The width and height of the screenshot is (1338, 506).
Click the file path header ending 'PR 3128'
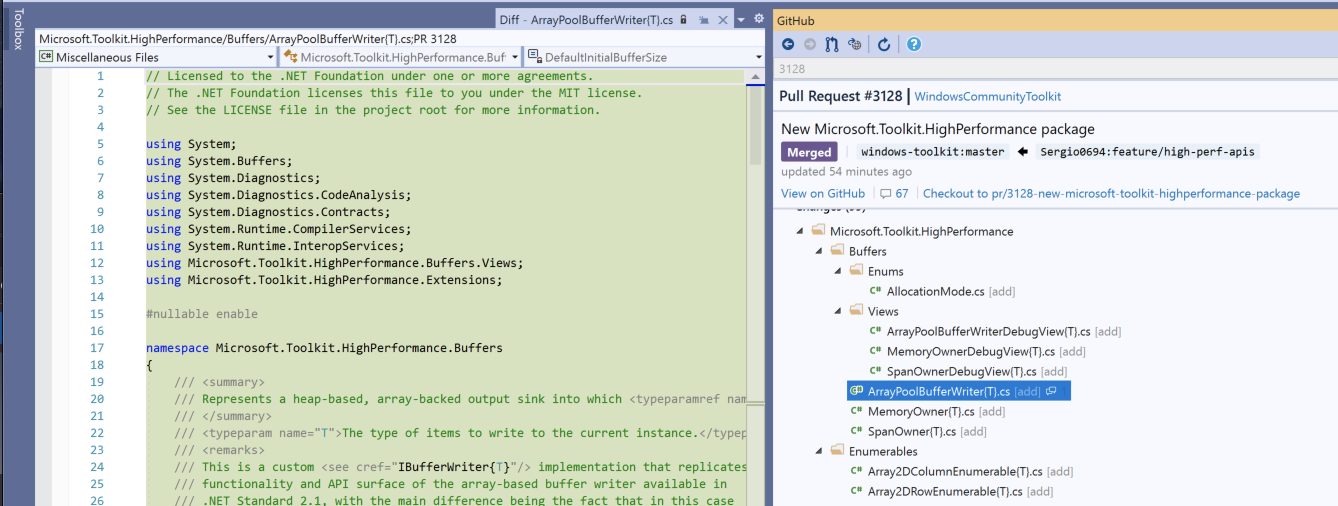[x=248, y=39]
